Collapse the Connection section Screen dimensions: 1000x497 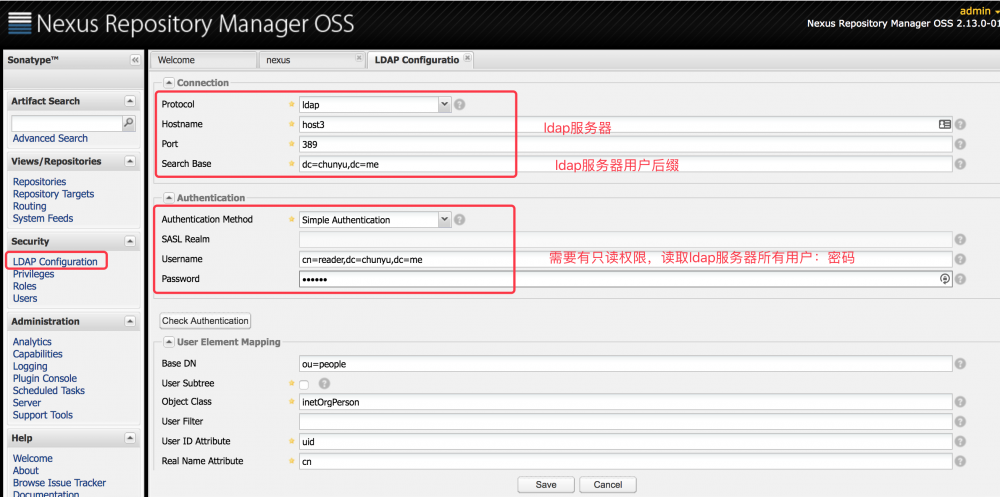tap(169, 82)
